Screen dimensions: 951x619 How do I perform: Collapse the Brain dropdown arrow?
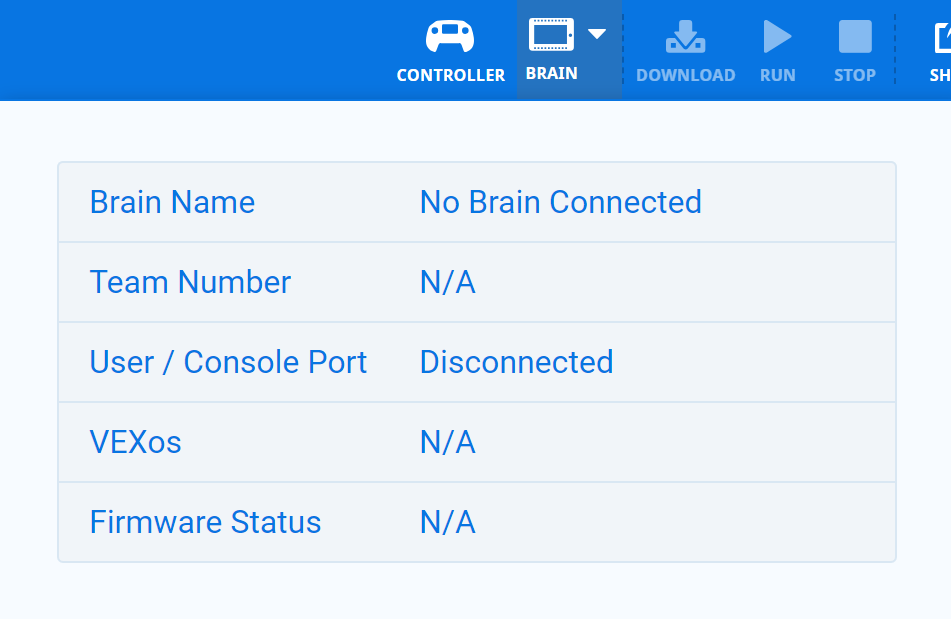point(597,34)
